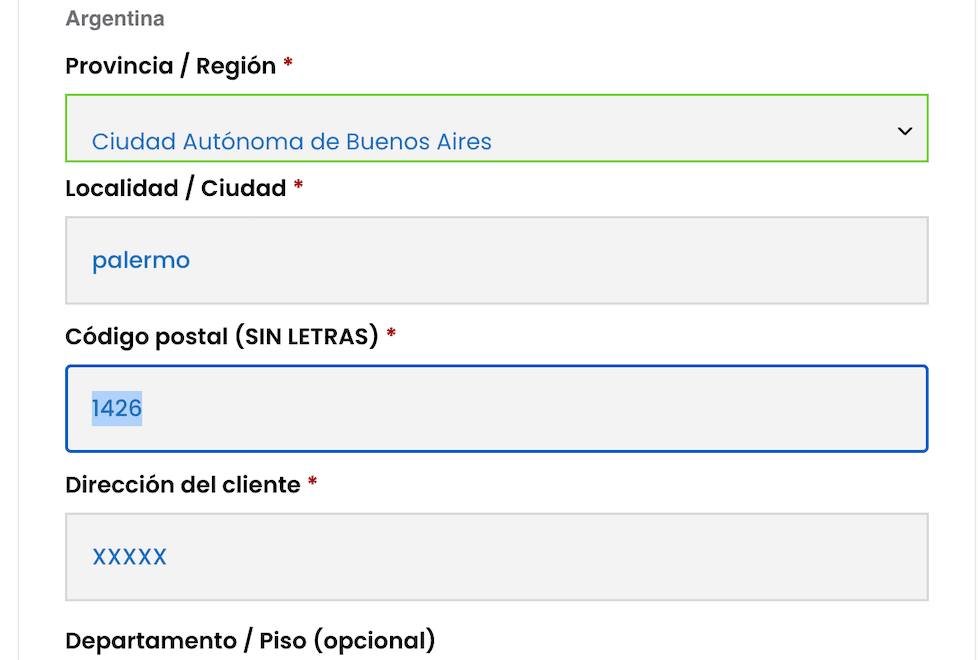The image size is (978, 660).
Task: Click the red asterisk beside Código postal
Action: (391, 335)
